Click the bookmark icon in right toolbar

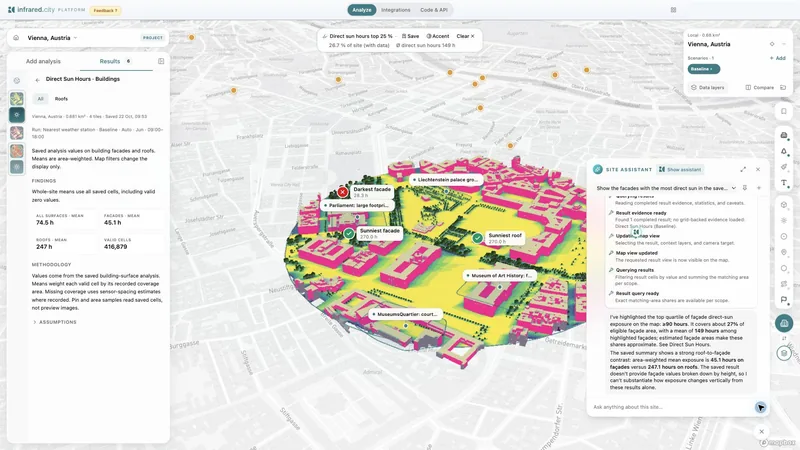[x=784, y=111]
